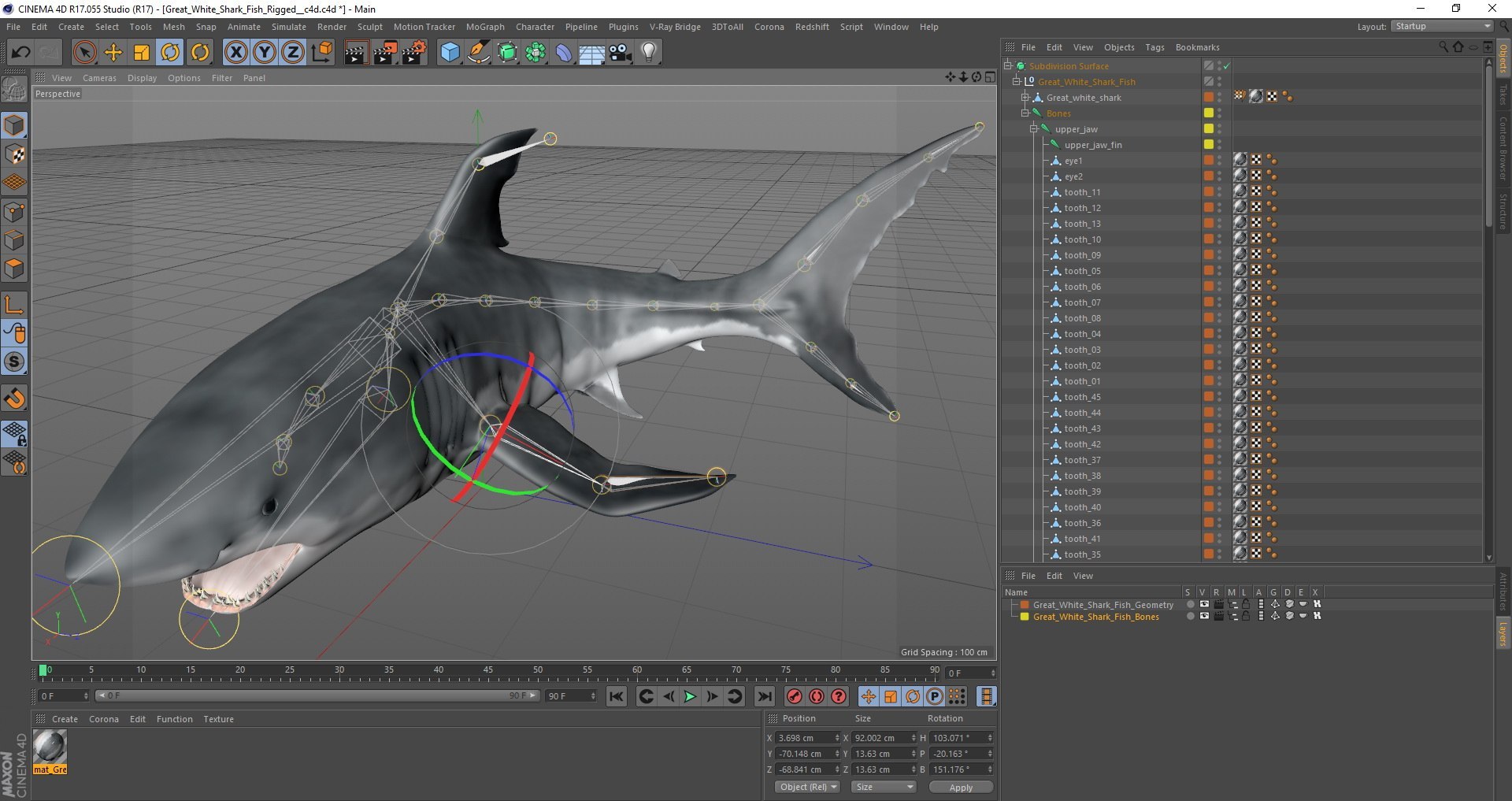The image size is (1512, 801).
Task: Click the Undo arrow icon
Action: click(x=21, y=53)
